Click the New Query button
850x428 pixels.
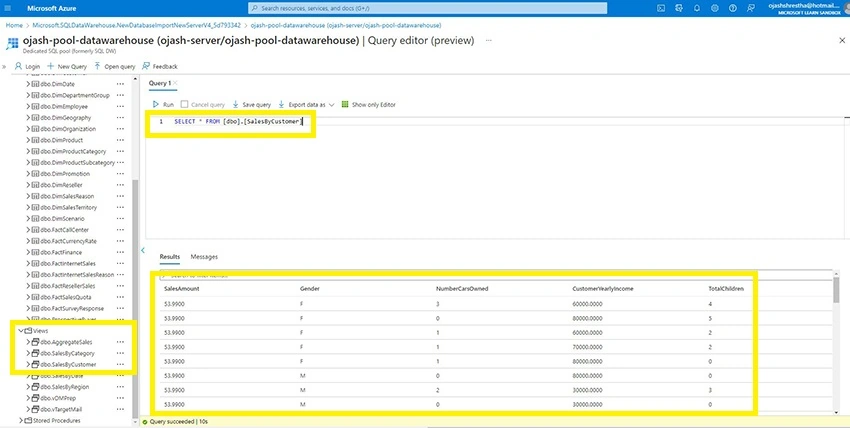tap(67, 66)
